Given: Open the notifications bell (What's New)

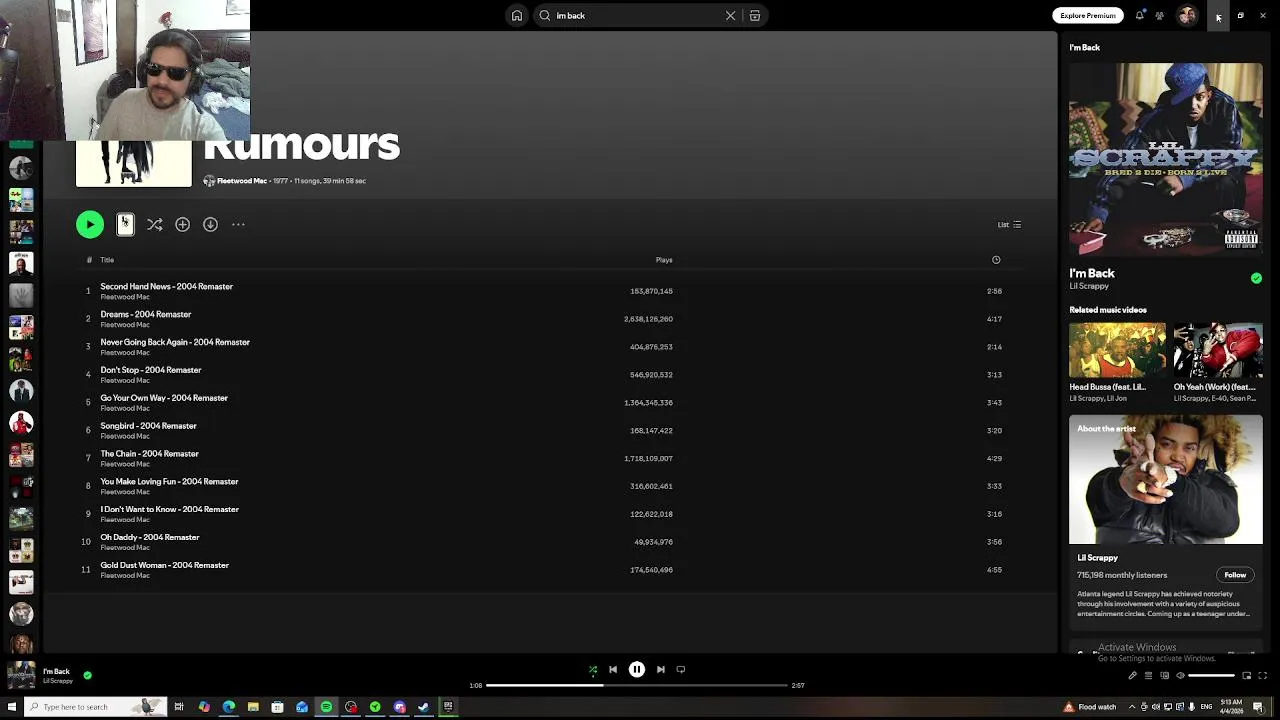Looking at the screenshot, I should (x=1139, y=15).
